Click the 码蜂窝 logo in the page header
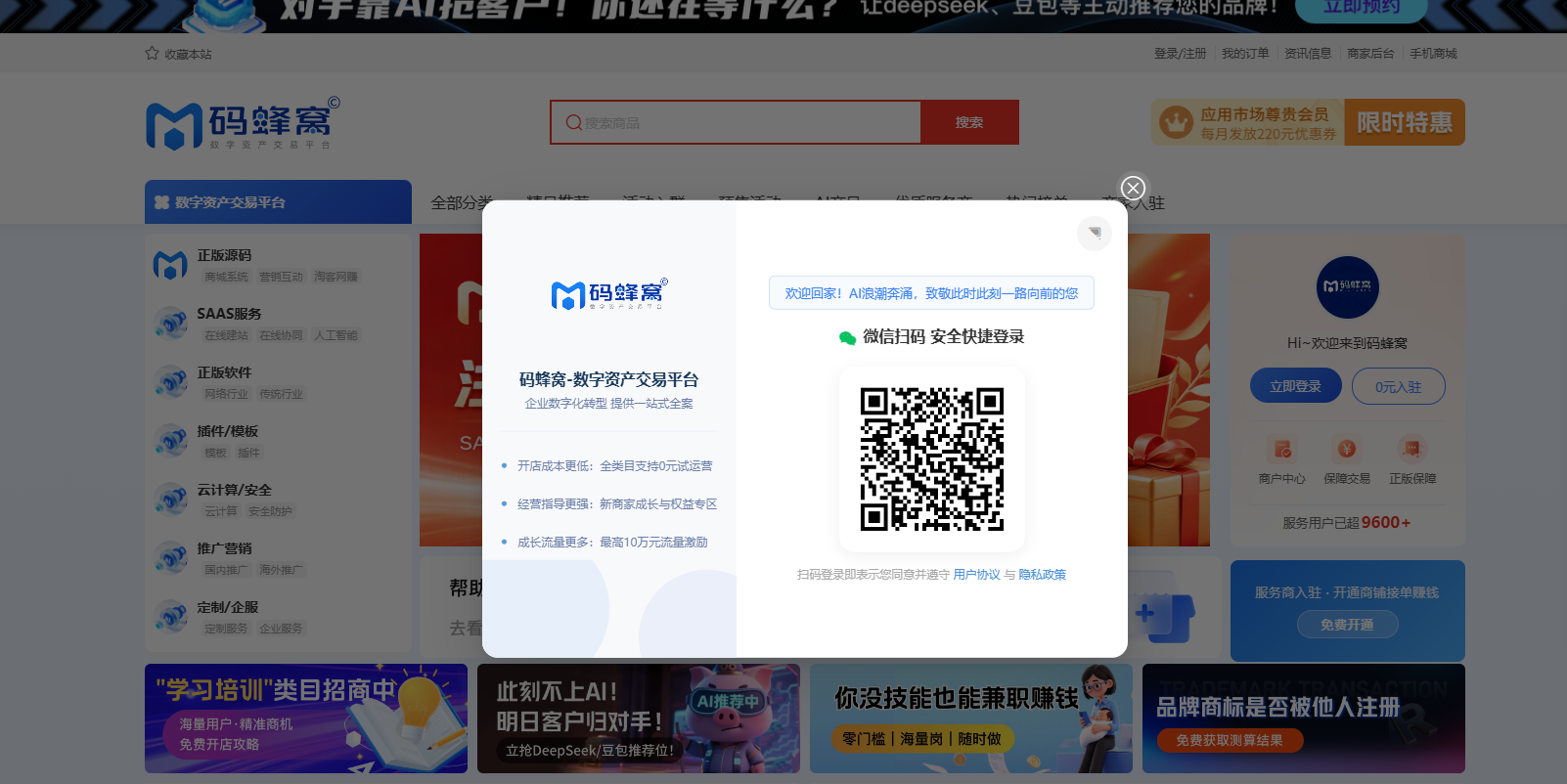Viewport: 1567px width, 784px height. click(243, 123)
